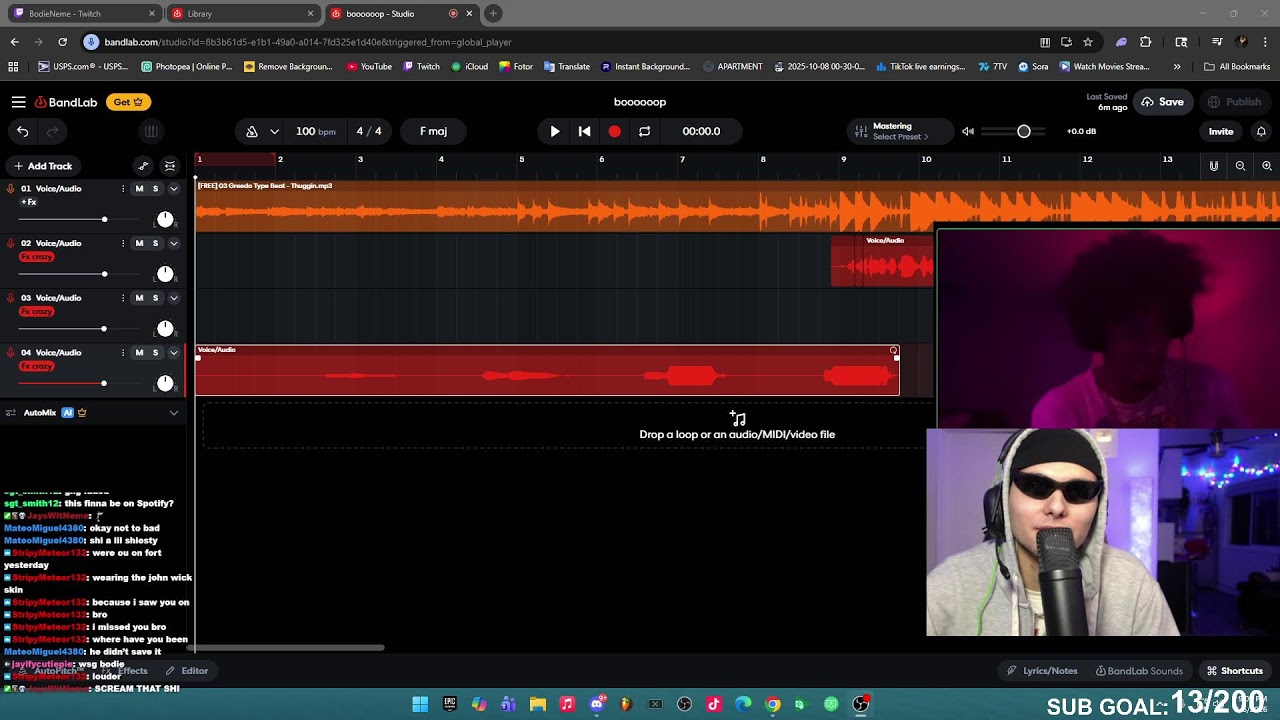Save the project
1280x720 pixels.
click(x=1162, y=102)
